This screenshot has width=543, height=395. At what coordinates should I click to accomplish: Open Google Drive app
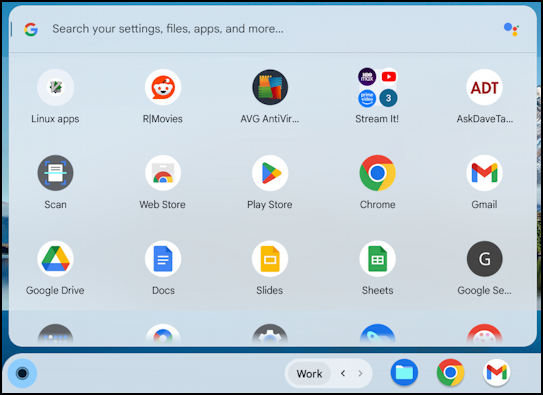[55, 259]
